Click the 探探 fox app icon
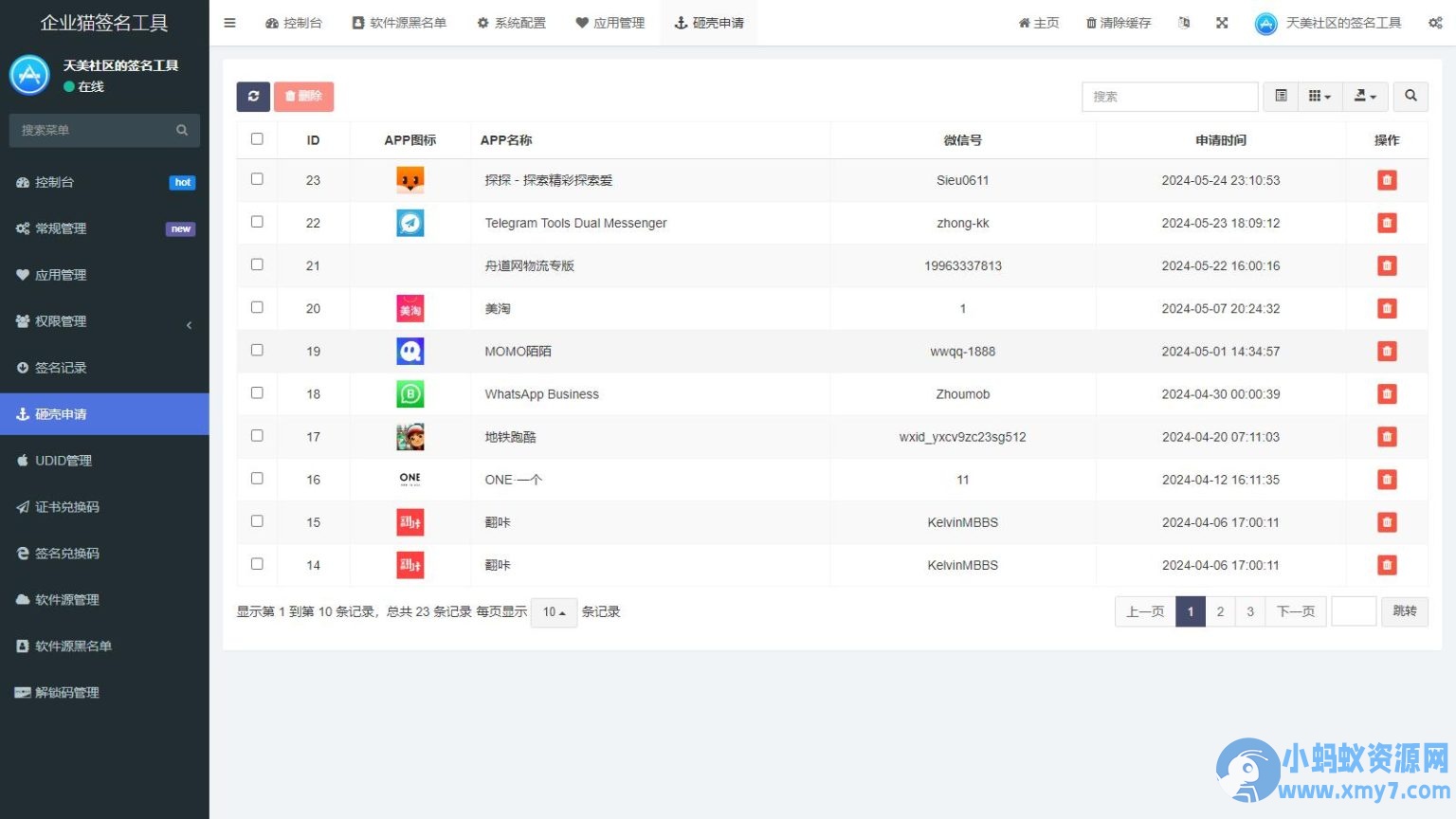Viewport: 1456px width, 819px height. coord(410,180)
